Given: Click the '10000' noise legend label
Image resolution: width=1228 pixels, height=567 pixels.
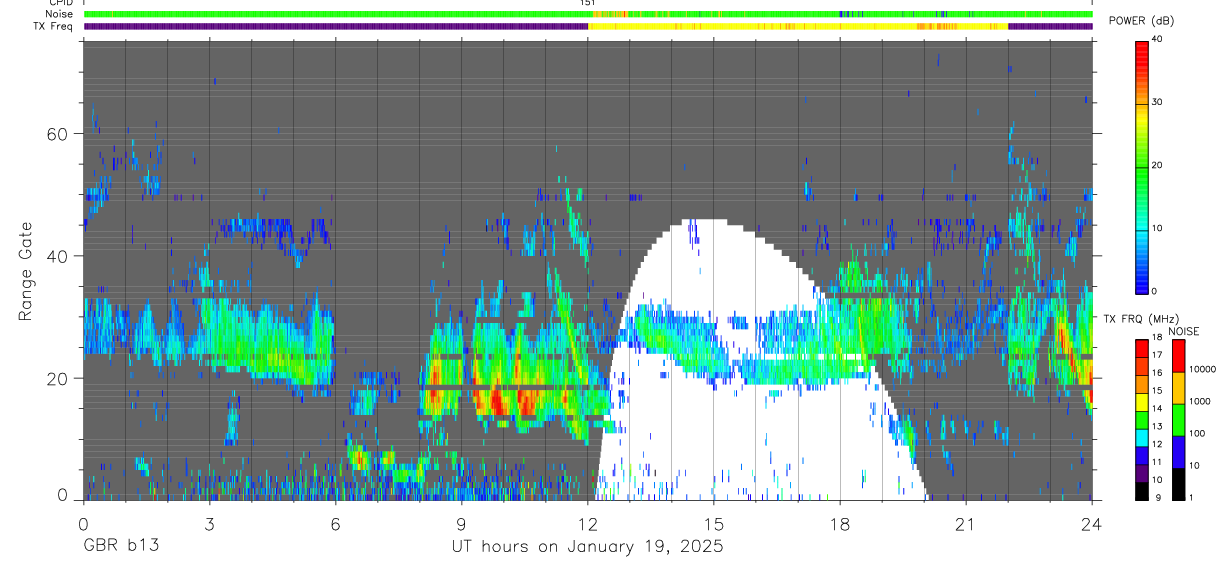Looking at the screenshot, I should pos(1202,370).
